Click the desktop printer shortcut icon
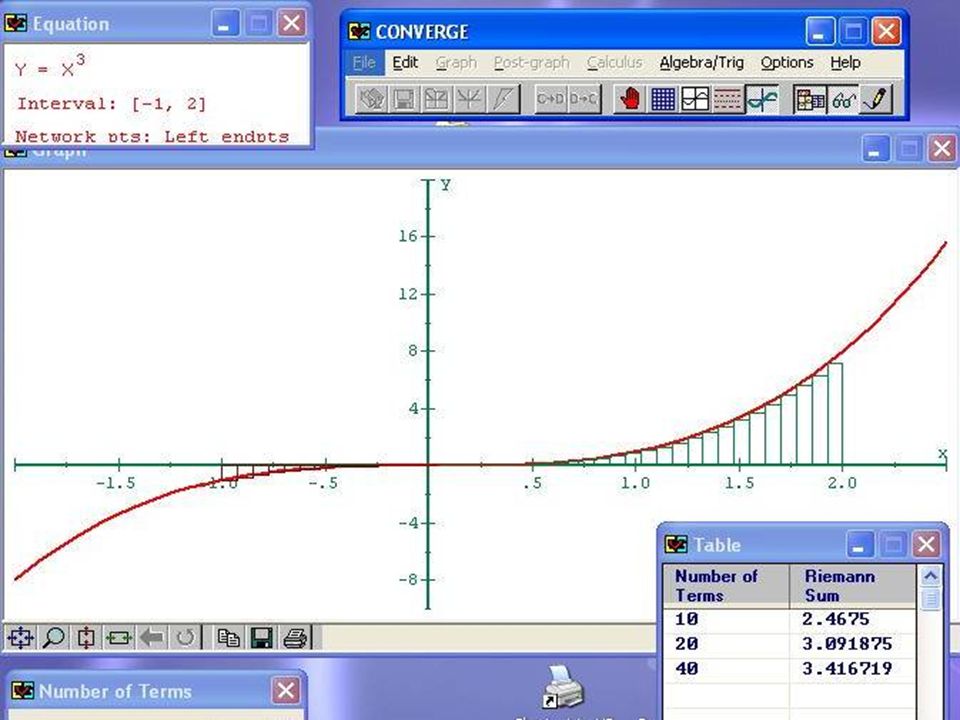960x720 pixels. (x=563, y=686)
